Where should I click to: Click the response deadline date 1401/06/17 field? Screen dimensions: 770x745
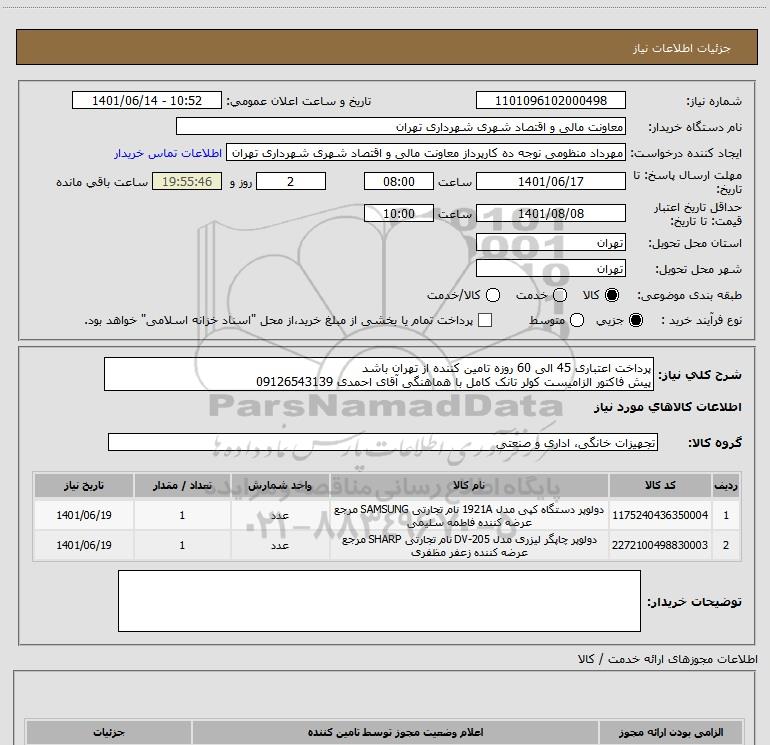(x=550, y=182)
